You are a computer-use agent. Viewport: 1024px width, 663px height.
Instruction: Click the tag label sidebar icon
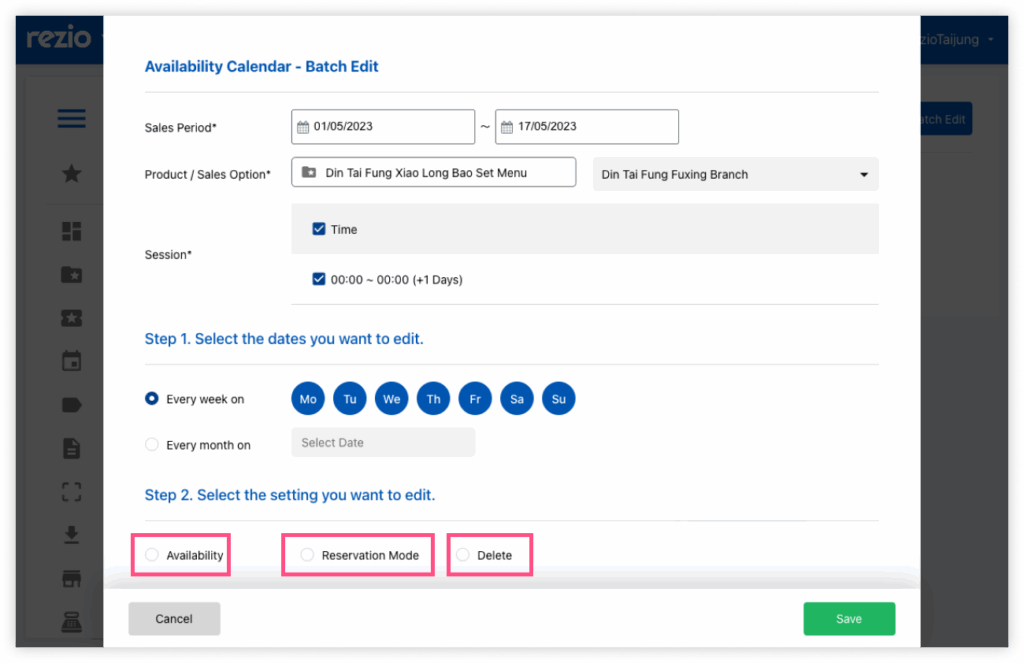tap(71, 405)
